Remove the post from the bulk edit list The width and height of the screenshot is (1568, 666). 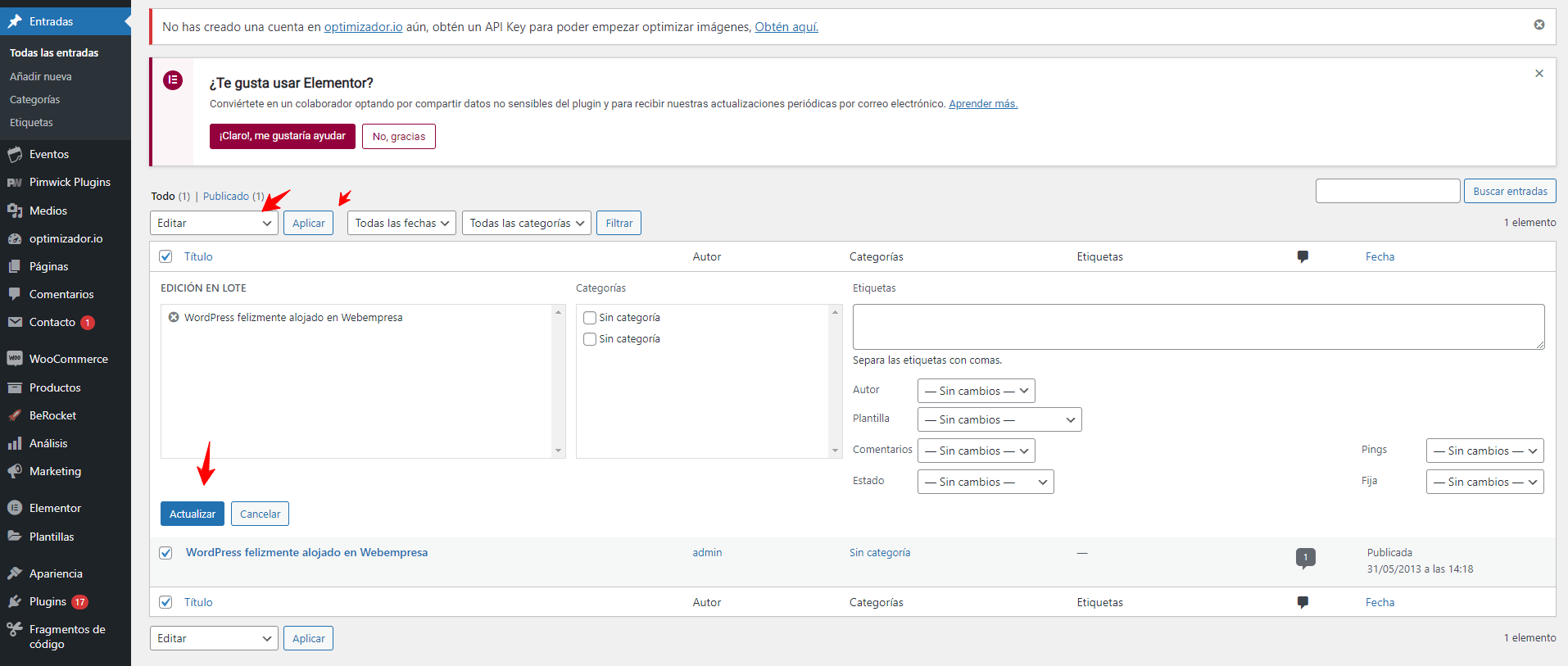[174, 317]
